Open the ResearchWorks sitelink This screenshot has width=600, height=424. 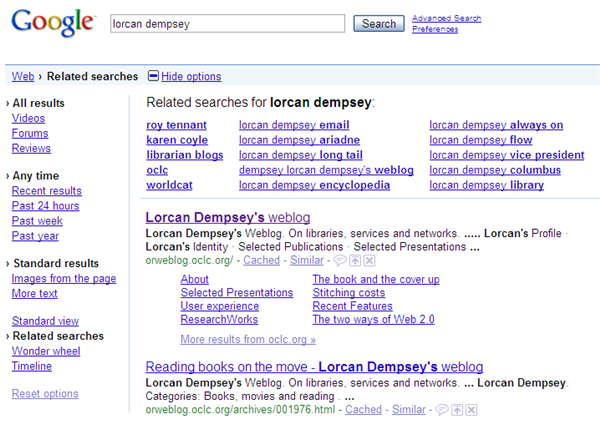(219, 320)
